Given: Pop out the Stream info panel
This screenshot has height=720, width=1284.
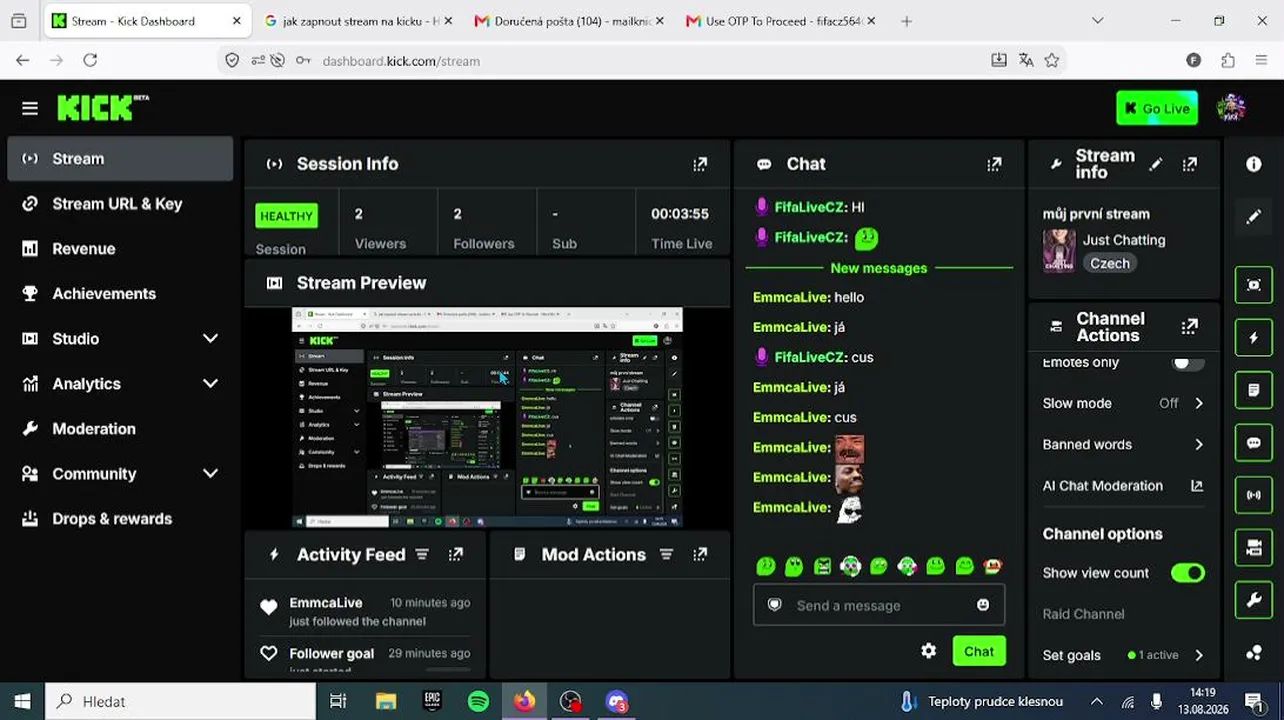Looking at the screenshot, I should pos(1190,164).
